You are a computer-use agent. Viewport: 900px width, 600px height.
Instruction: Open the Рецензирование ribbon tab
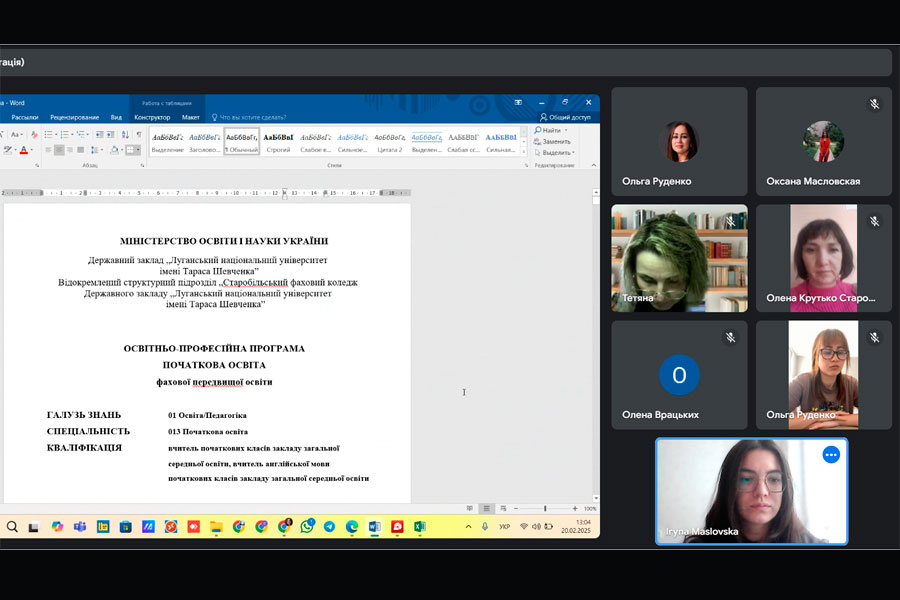coord(75,117)
